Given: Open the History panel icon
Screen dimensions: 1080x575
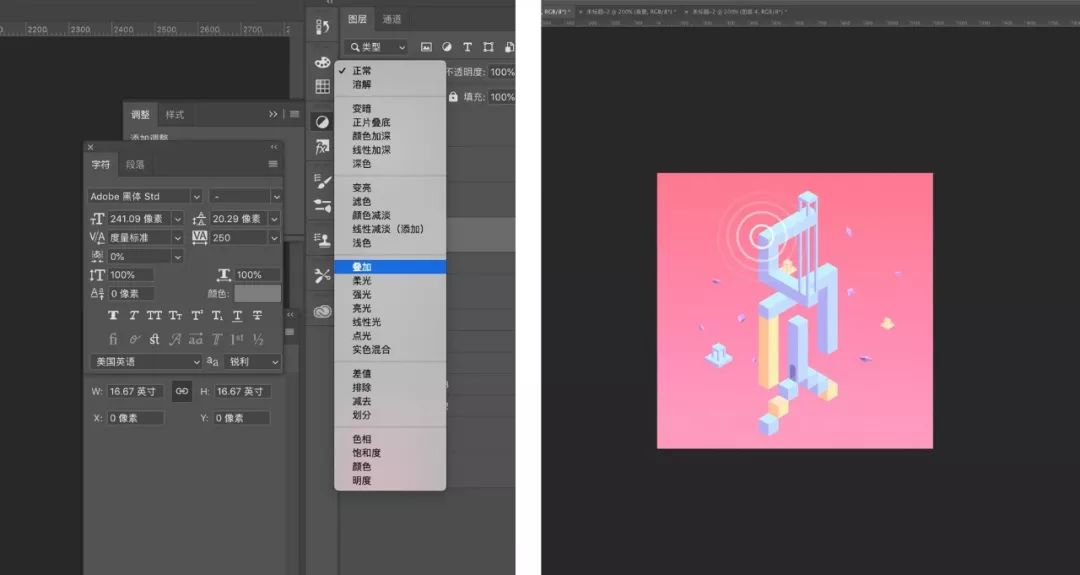Looking at the screenshot, I should coord(322,27).
